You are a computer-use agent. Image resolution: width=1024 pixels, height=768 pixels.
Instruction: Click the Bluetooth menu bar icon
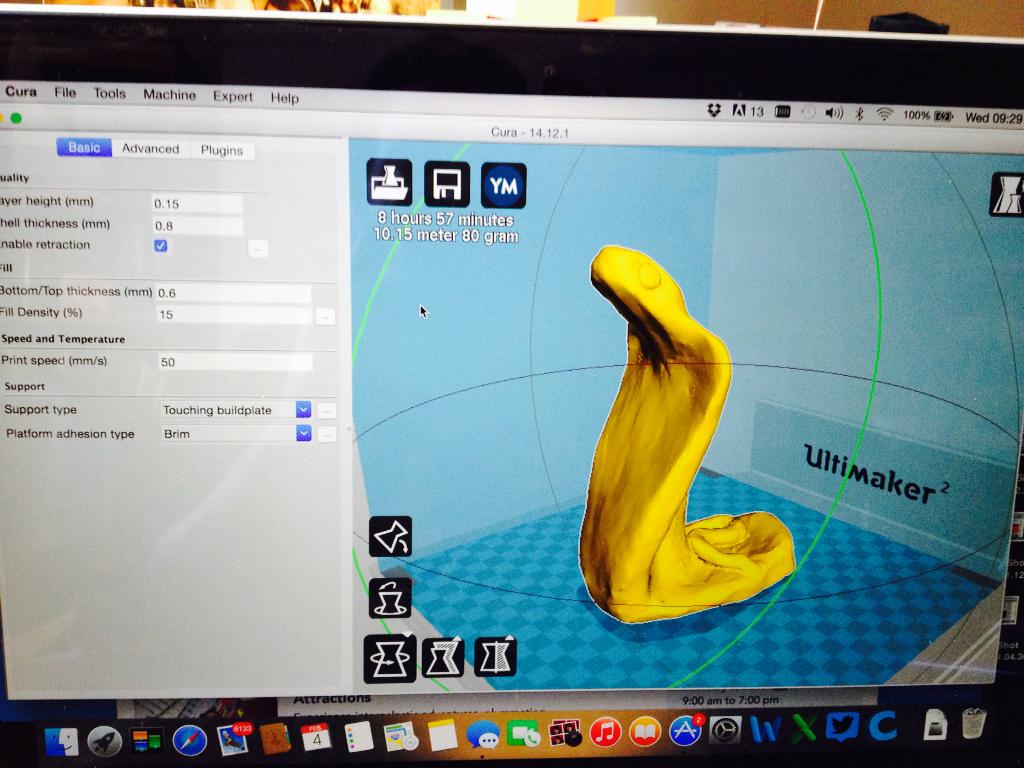[859, 114]
